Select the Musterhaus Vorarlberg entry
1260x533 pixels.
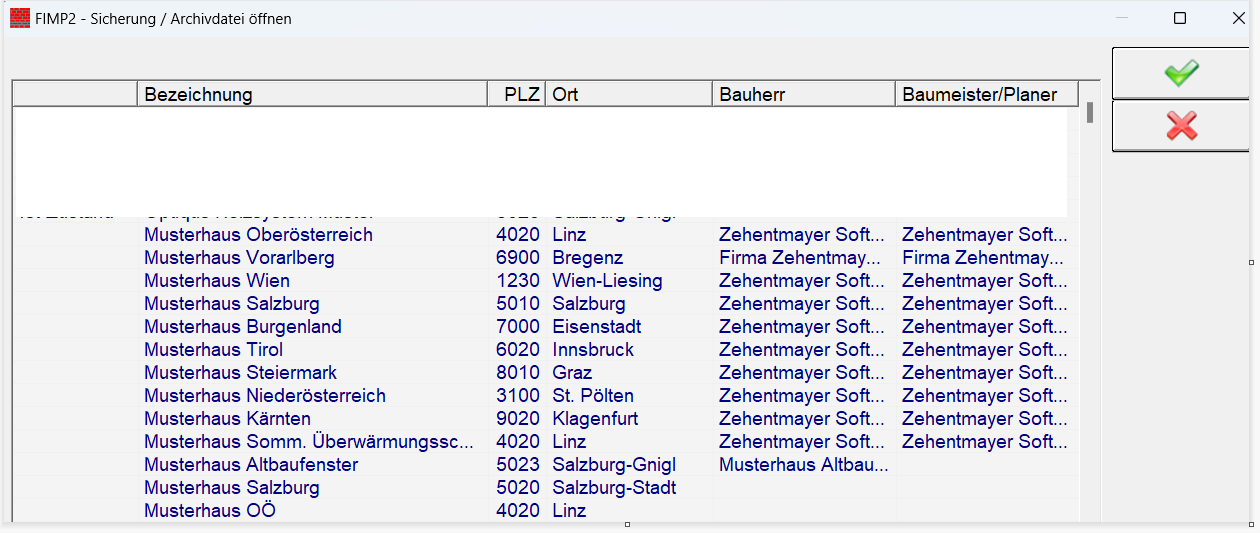coord(239,258)
